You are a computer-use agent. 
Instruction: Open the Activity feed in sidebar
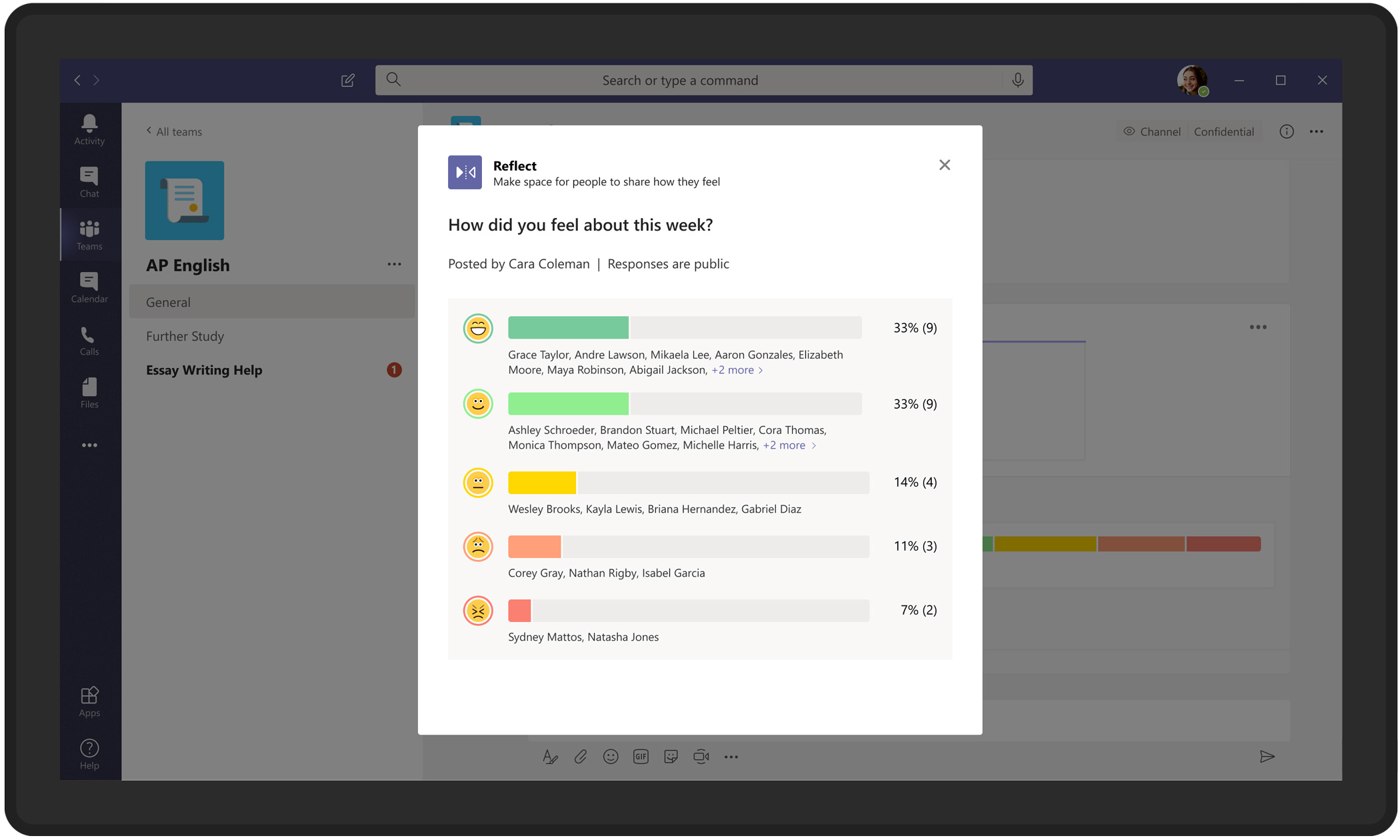tap(89, 129)
